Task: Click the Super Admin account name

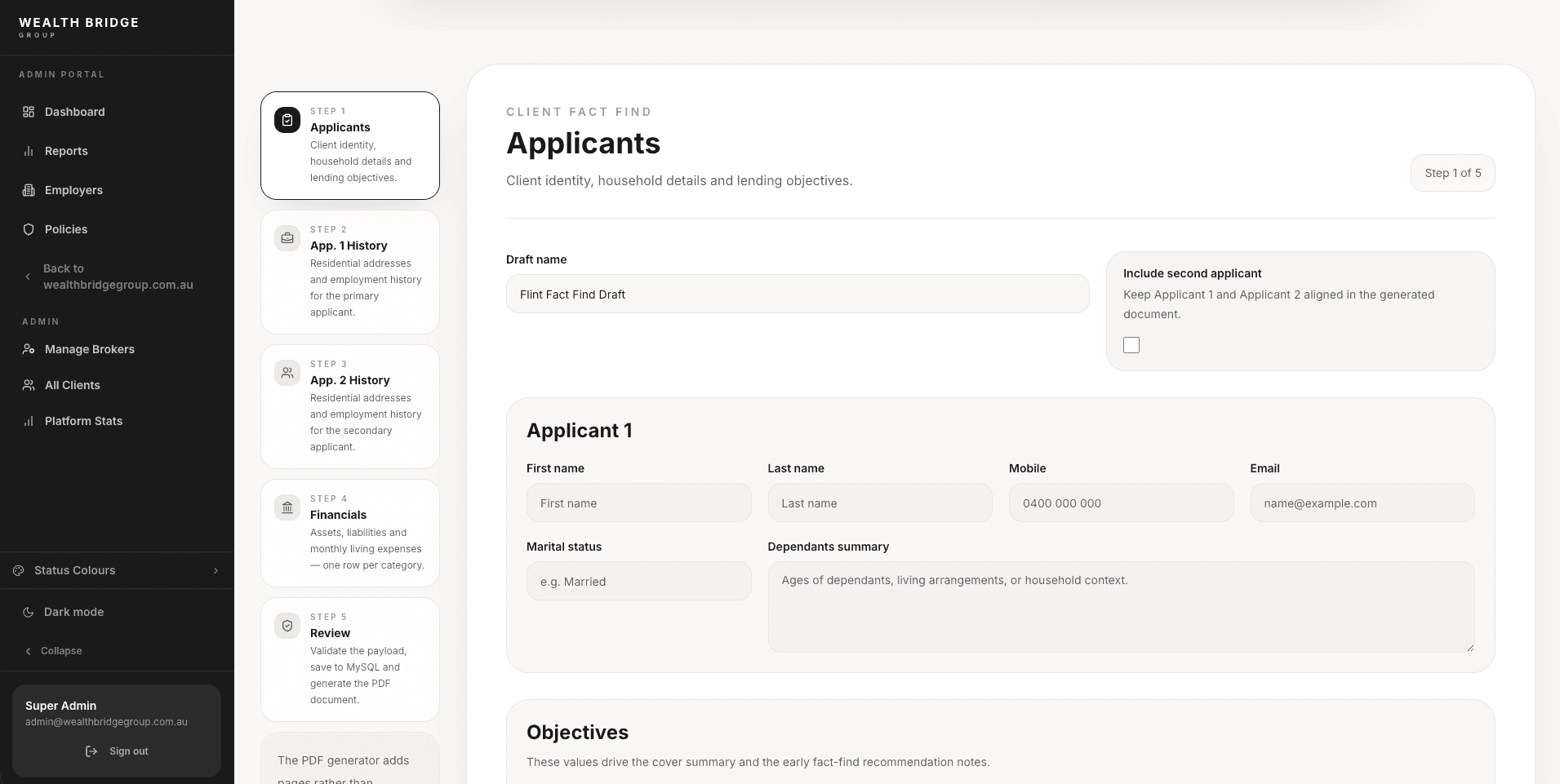Action: pyautogui.click(x=61, y=706)
